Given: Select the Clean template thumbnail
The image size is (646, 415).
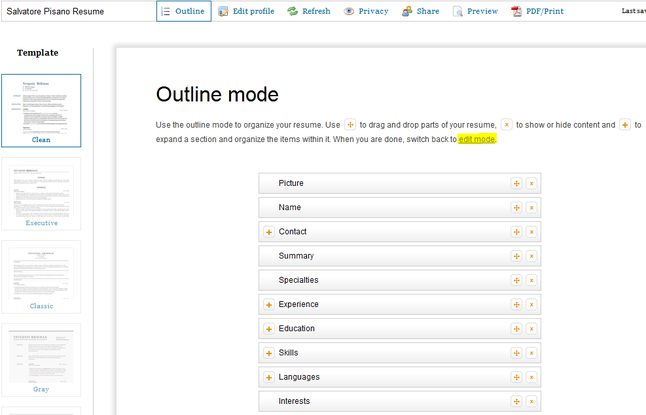Looking at the screenshot, I should pyautogui.click(x=41, y=110).
